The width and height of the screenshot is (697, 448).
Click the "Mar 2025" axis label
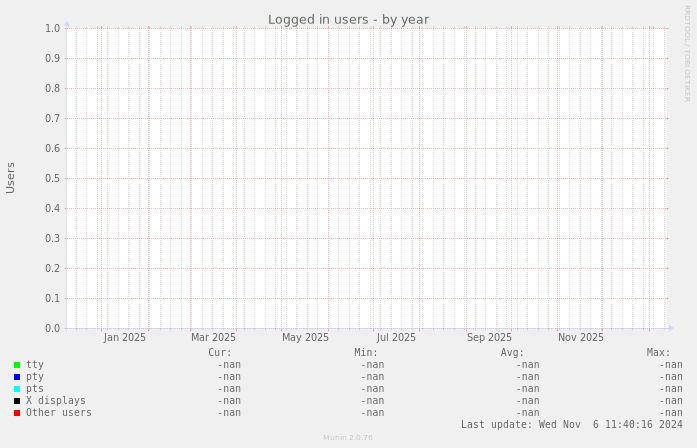click(213, 338)
